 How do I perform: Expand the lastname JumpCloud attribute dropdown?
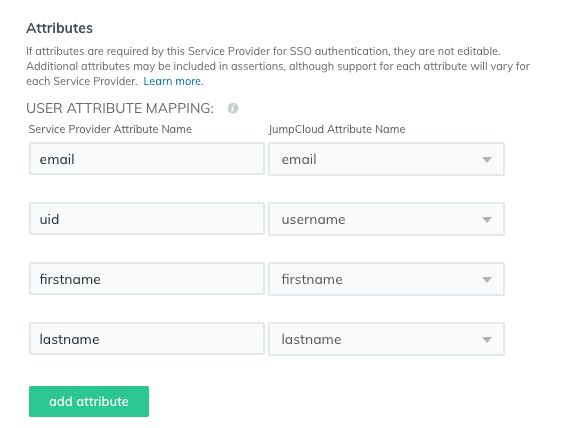point(387,339)
